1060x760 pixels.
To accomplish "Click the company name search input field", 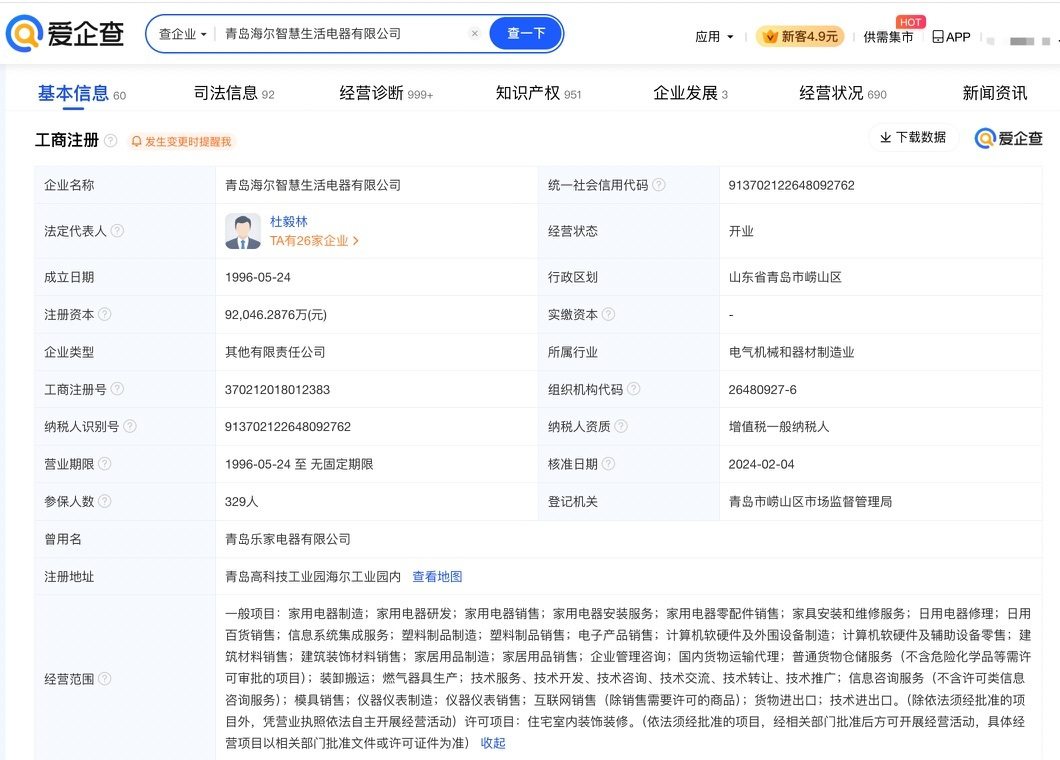I will pyautogui.click(x=340, y=33).
